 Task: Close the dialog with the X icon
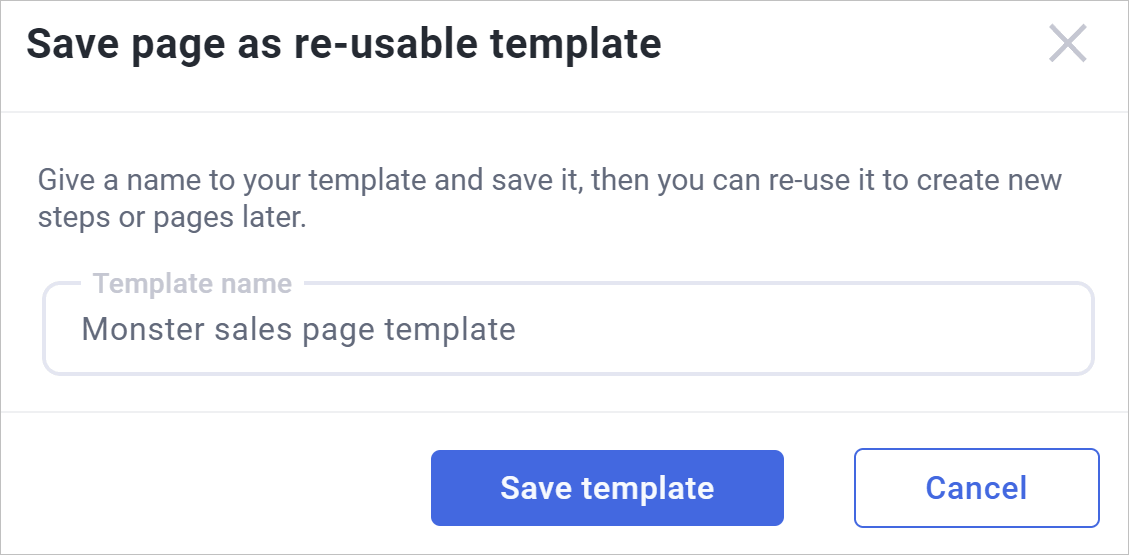(x=1067, y=44)
